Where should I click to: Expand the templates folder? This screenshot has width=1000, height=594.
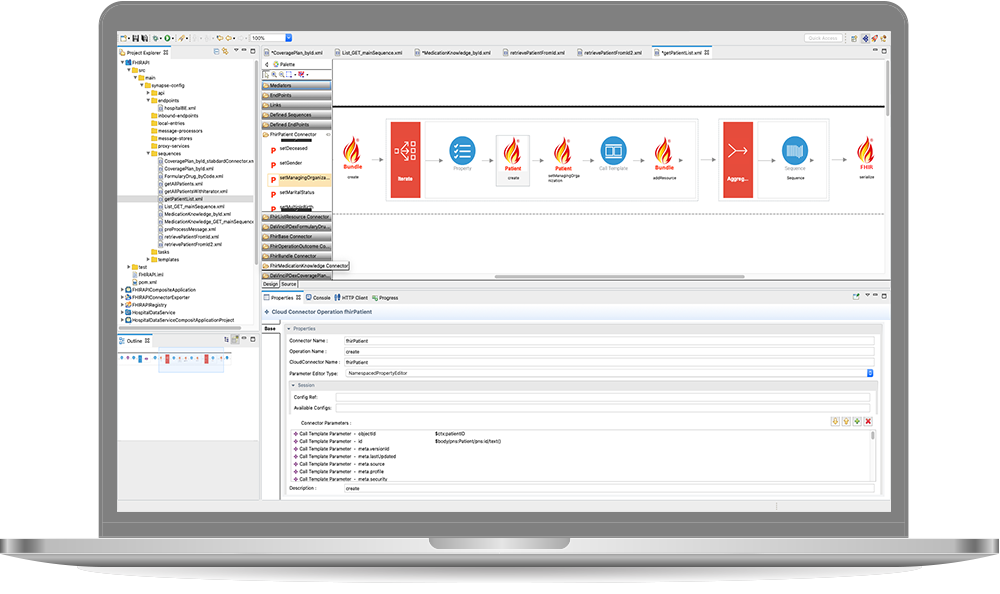pos(148,260)
